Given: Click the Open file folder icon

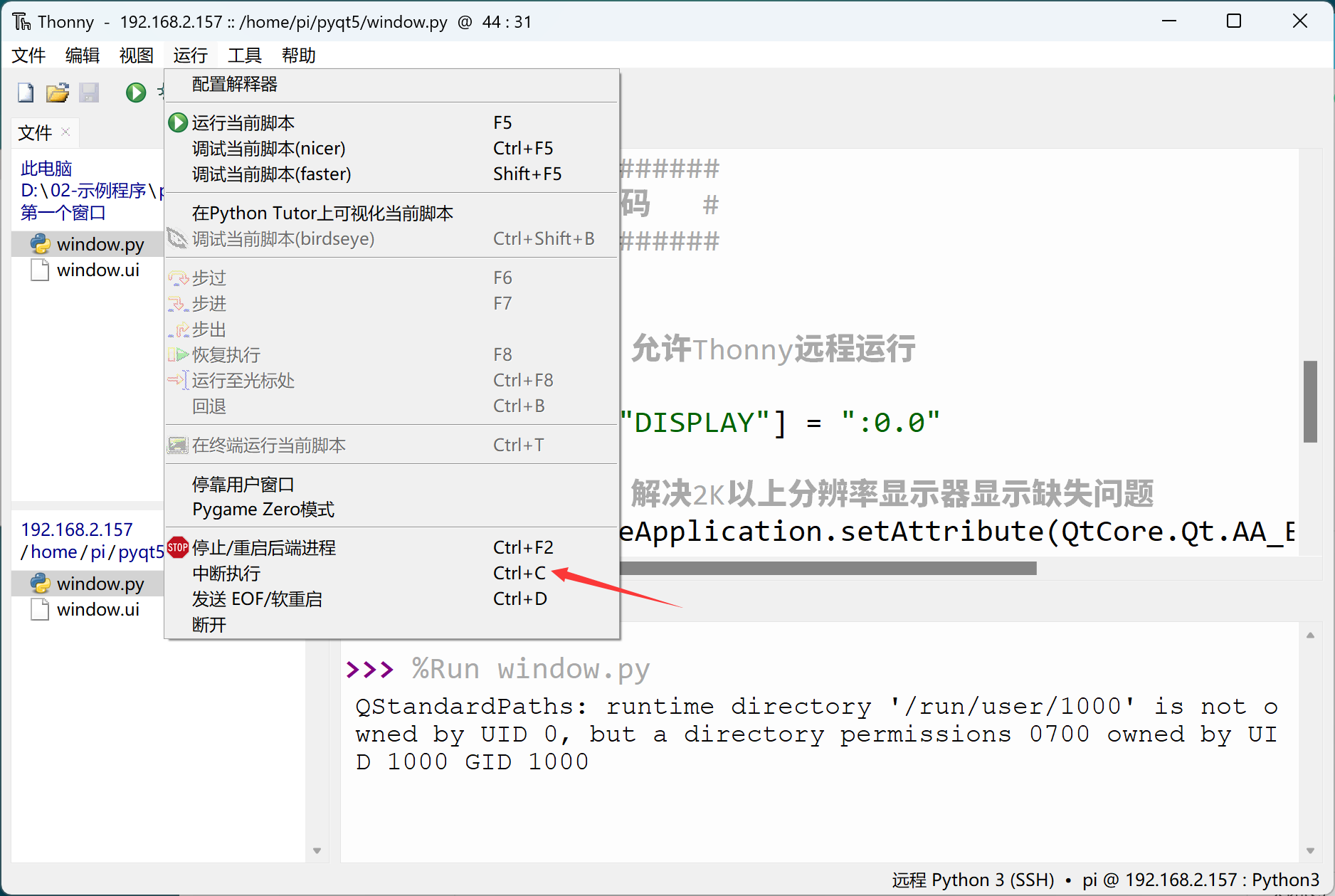Looking at the screenshot, I should pyautogui.click(x=58, y=93).
